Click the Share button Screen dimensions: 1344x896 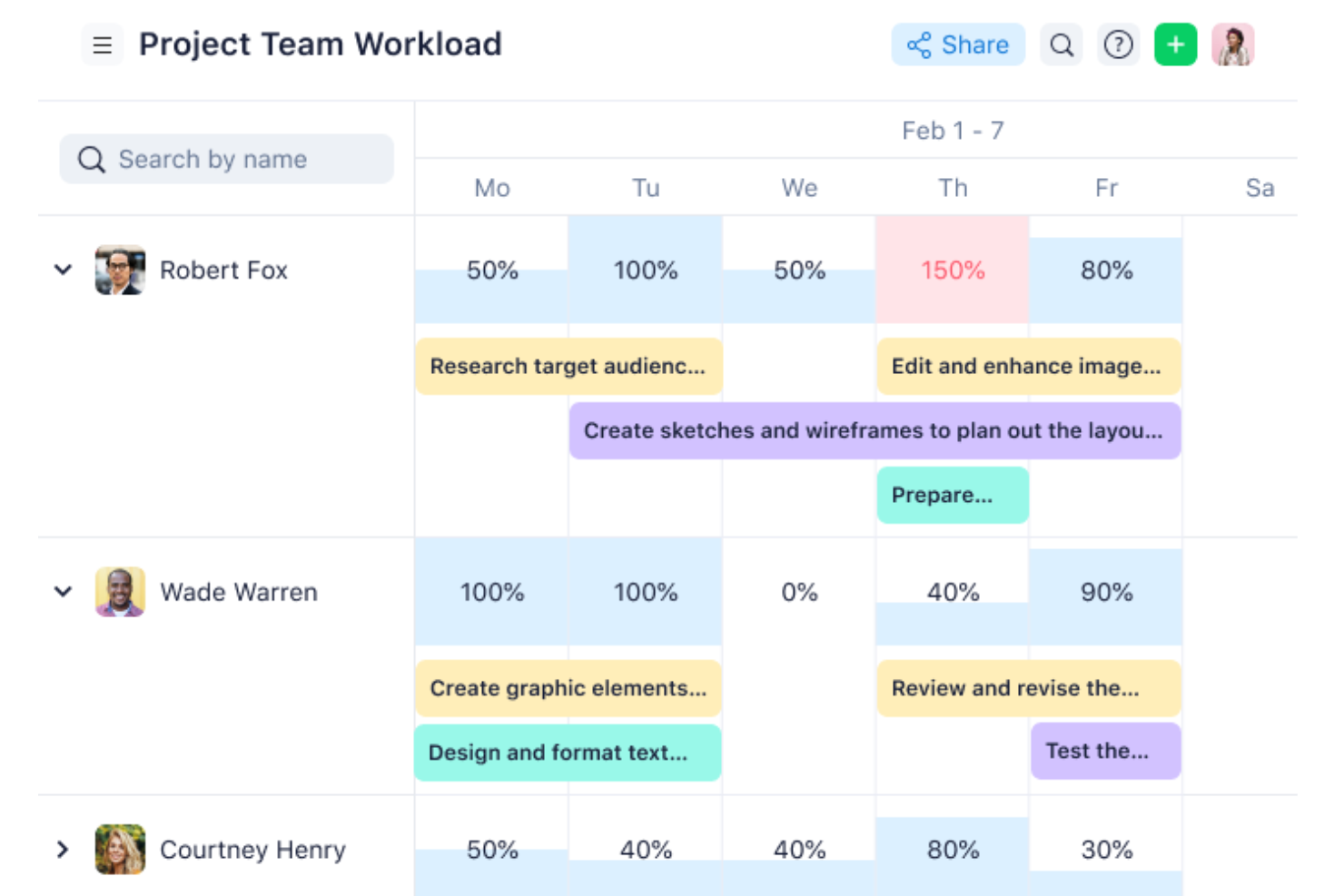(958, 44)
